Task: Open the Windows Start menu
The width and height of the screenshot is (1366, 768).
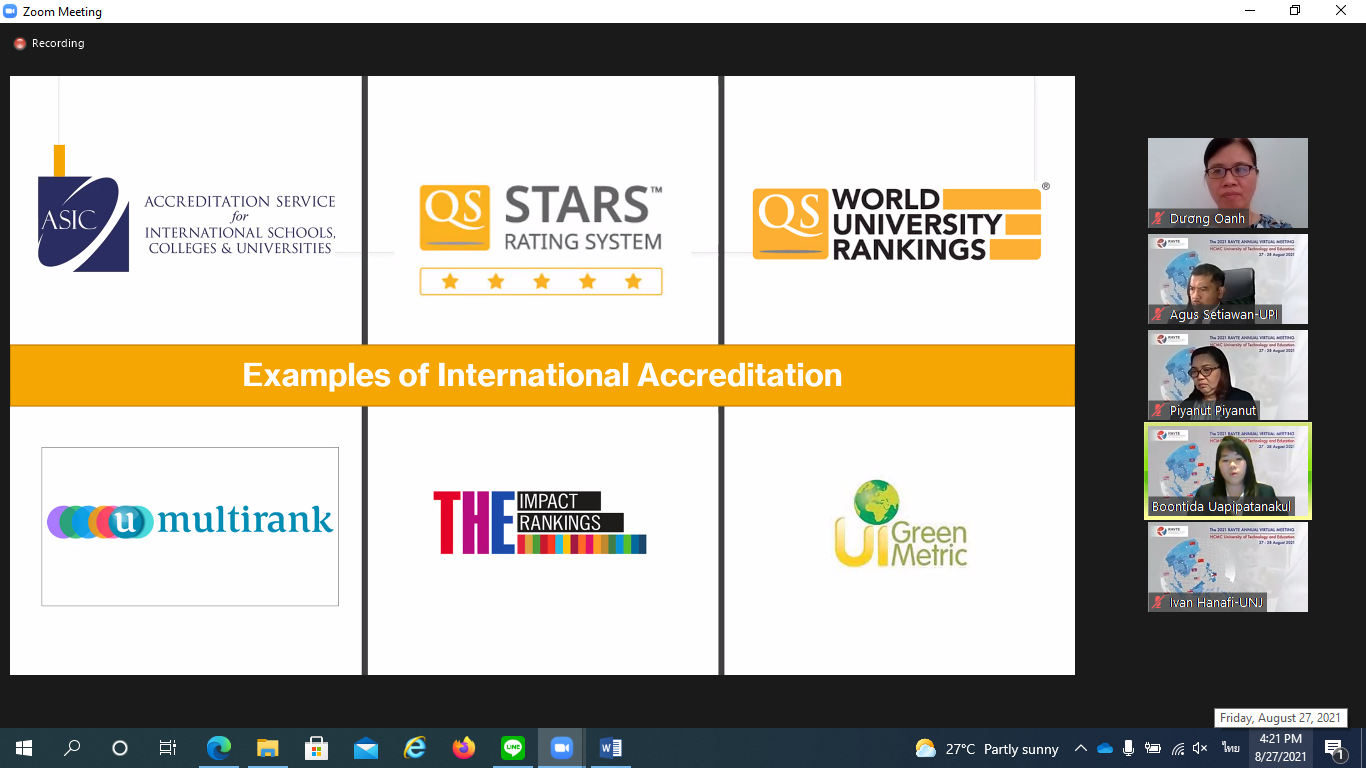Action: click(x=23, y=748)
